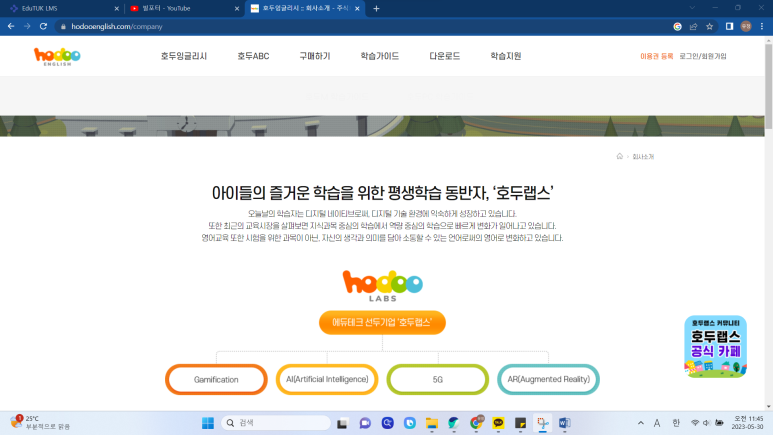Click the Hodoo Labs logo
The height and width of the screenshot is (435, 773).
coord(383,286)
